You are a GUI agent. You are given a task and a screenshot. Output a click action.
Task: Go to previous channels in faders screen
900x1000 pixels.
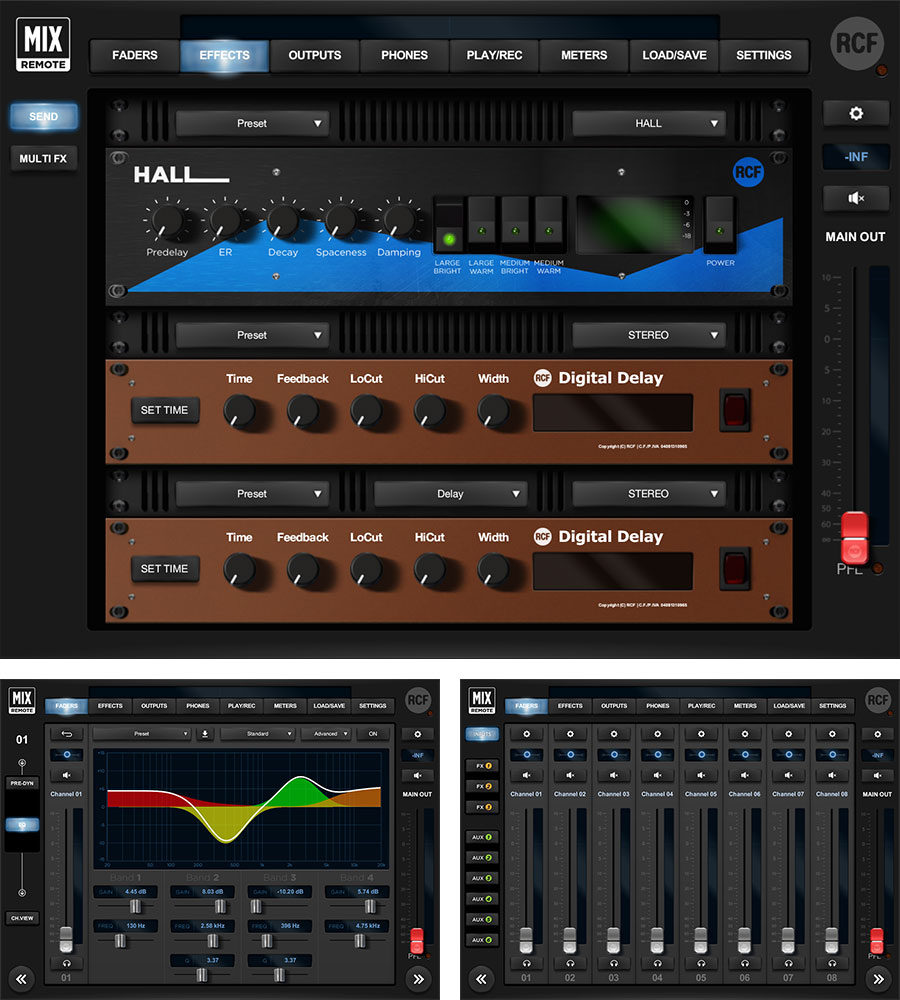[x=482, y=979]
